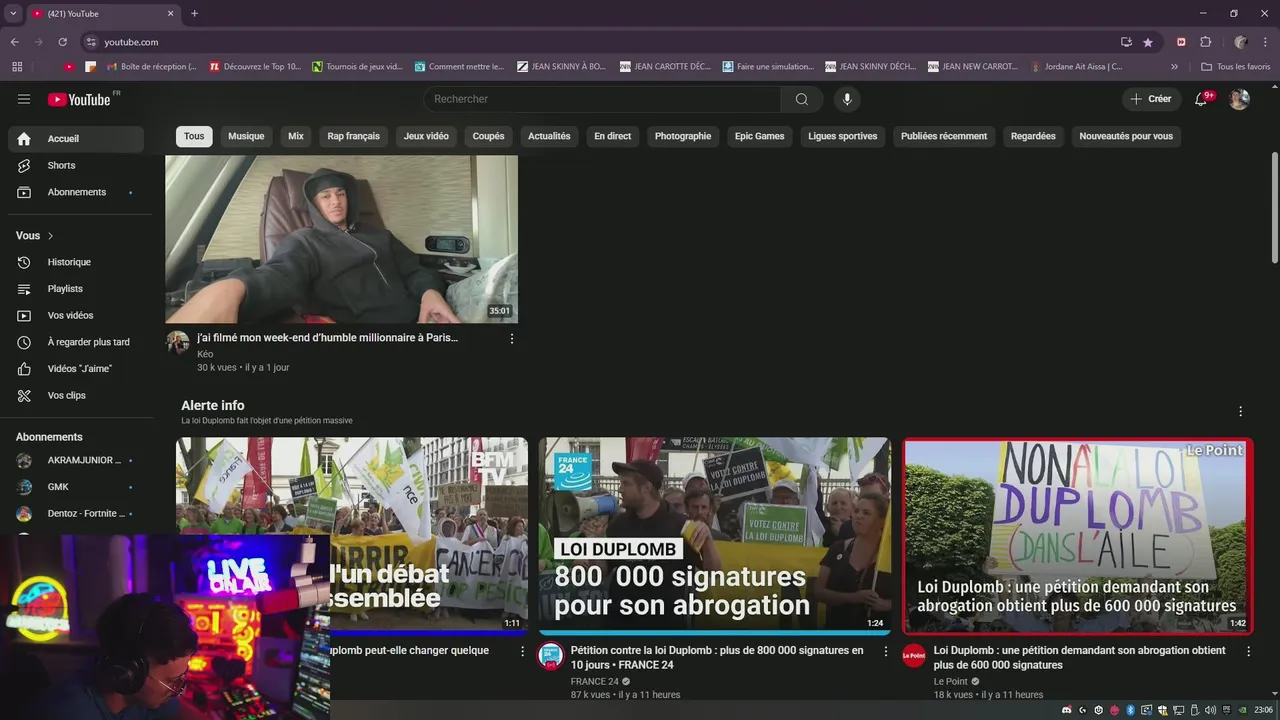The height and width of the screenshot is (720, 1280).
Task: Select the Epic Games filter chip
Action: coord(760,136)
